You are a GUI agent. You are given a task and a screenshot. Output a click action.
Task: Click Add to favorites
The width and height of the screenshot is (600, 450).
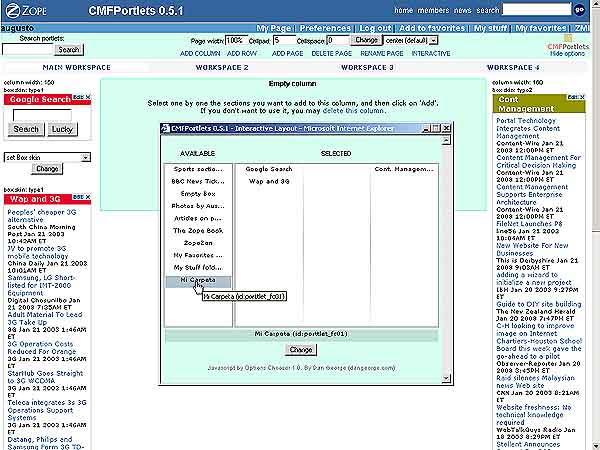tap(432, 28)
